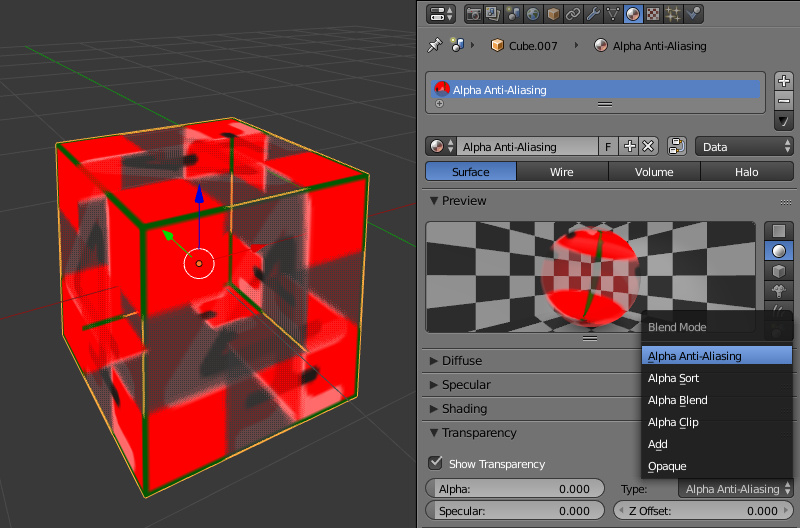Add a new material slot with plus
The width and height of the screenshot is (800, 528).
click(784, 81)
